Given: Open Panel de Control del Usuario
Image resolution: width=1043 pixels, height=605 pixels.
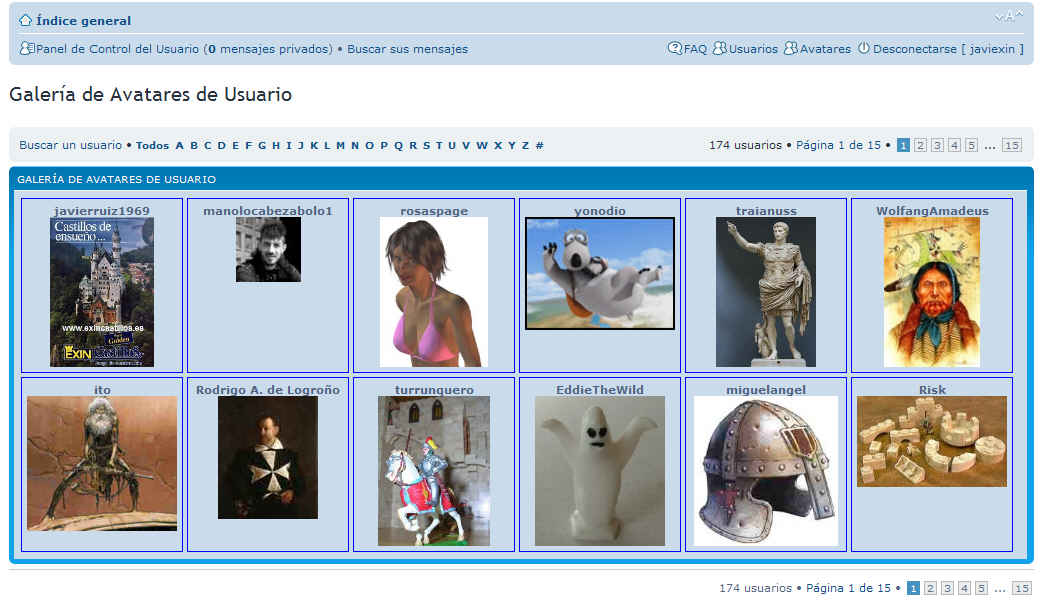Looking at the screenshot, I should (118, 49).
